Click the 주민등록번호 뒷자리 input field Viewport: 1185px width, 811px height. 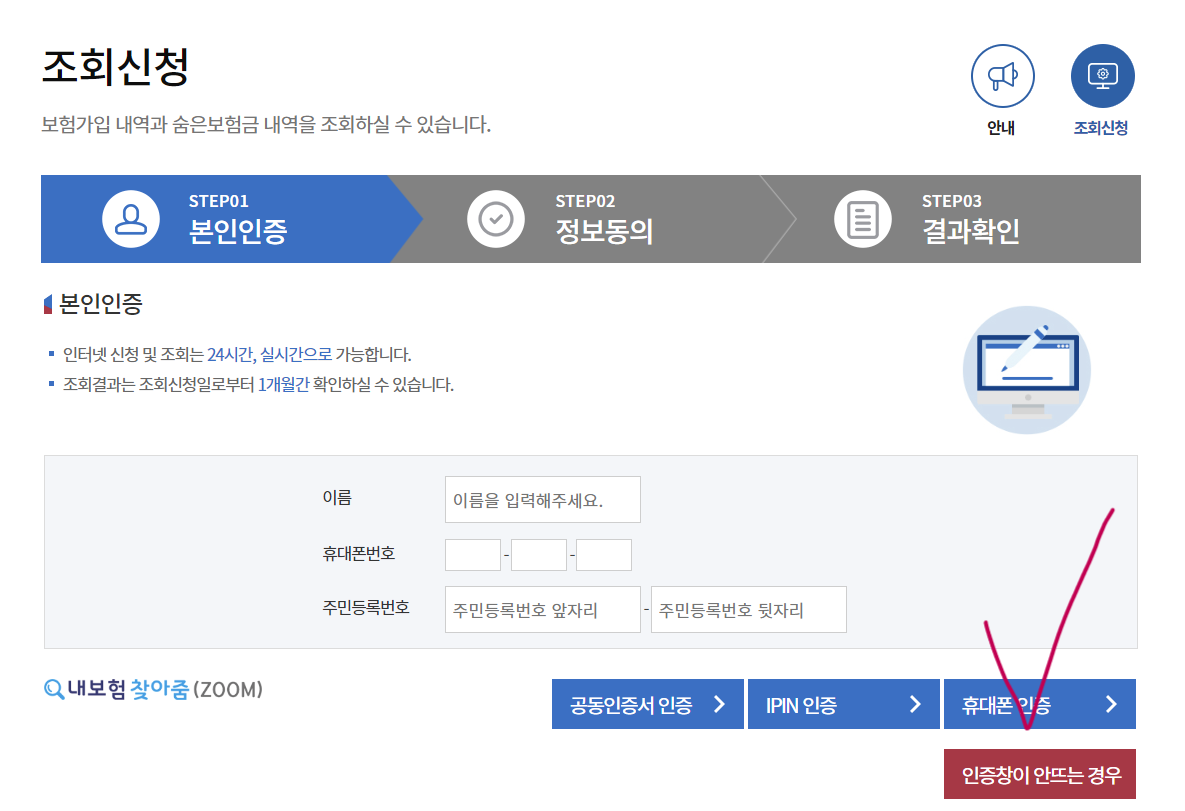[x=748, y=609]
